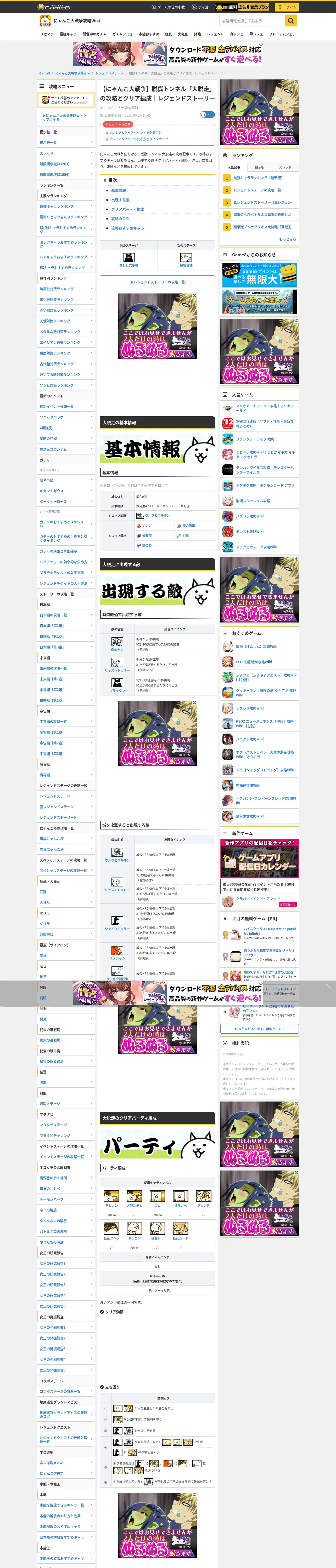
Task: Open 最強キャラ in top navigation
Action: 68,34
